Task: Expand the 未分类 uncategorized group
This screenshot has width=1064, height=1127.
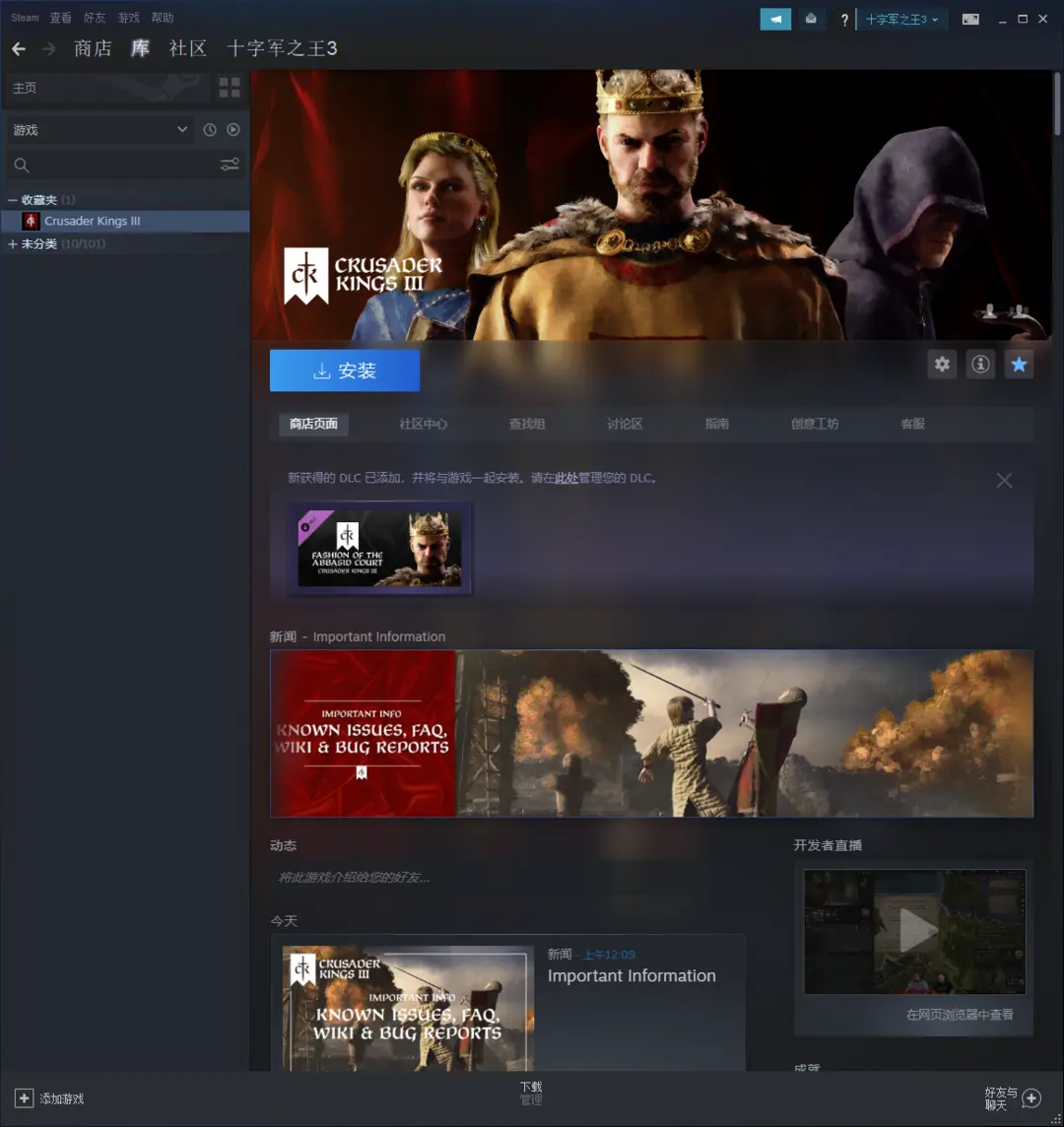Action: (12, 244)
